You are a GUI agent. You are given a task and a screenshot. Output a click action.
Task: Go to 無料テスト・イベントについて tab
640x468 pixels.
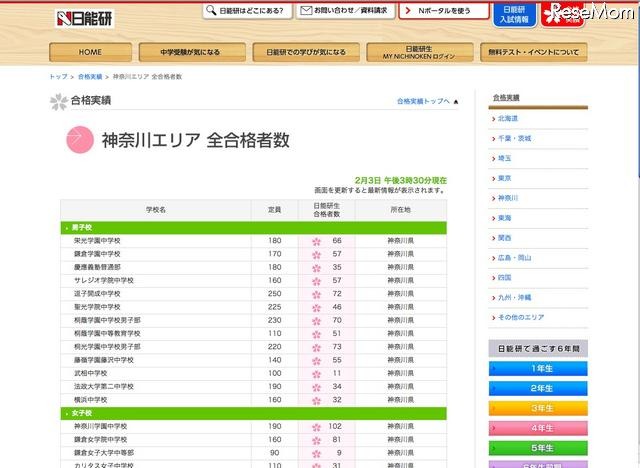pos(532,51)
